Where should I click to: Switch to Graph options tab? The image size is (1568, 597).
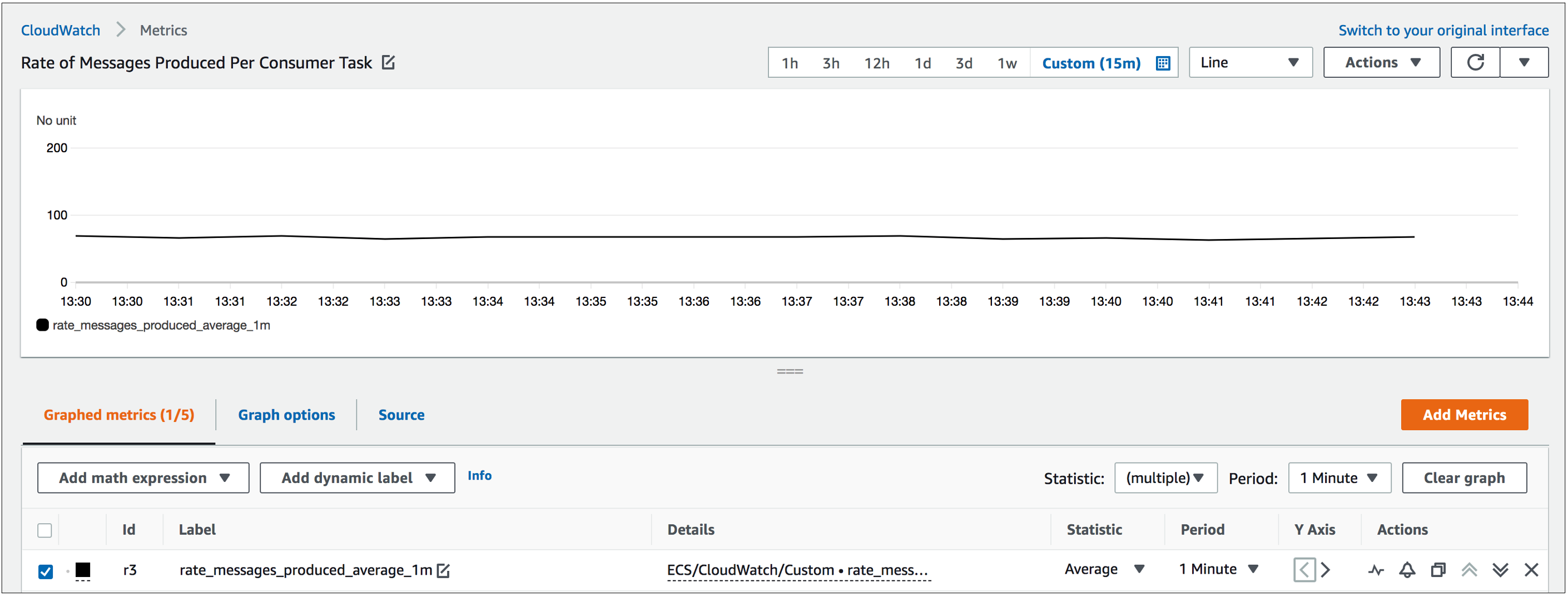point(286,415)
